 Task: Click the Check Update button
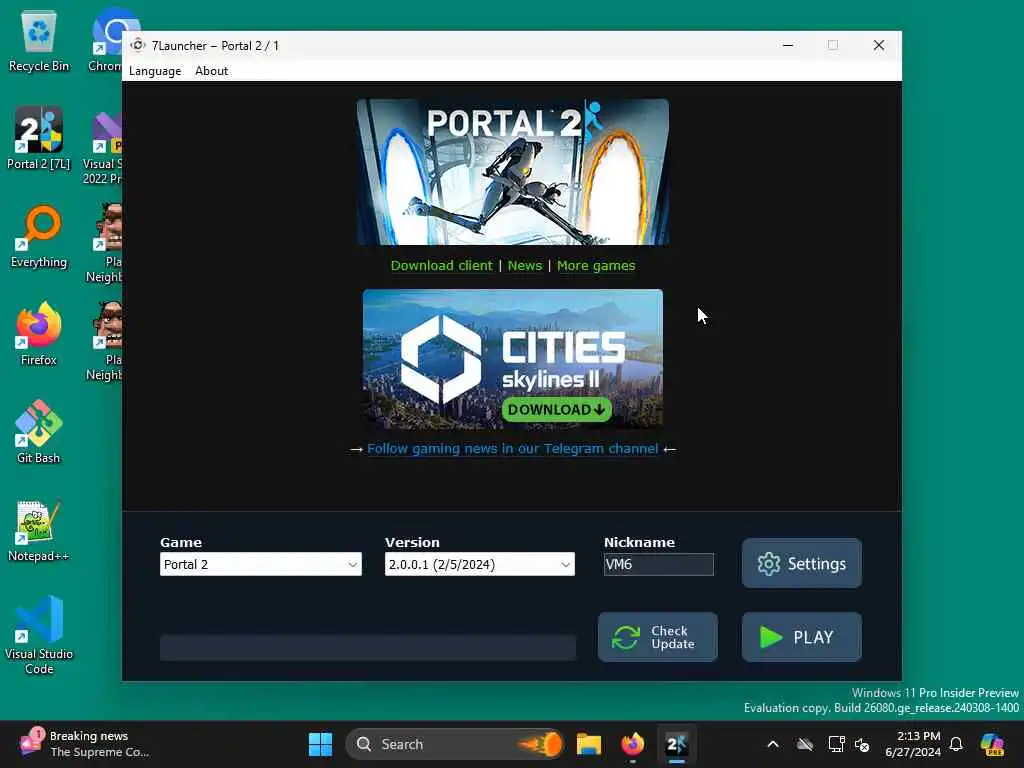(x=658, y=637)
